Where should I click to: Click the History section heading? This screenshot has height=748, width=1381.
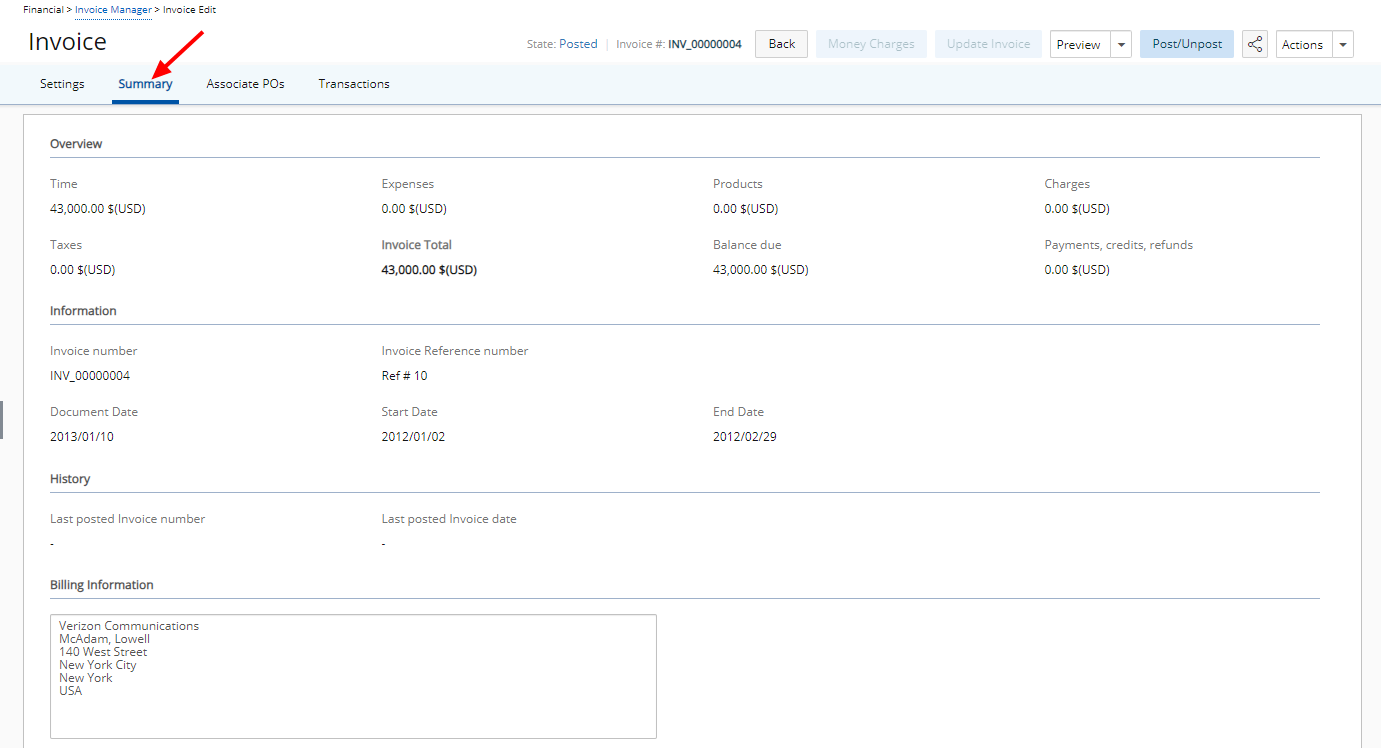click(70, 479)
